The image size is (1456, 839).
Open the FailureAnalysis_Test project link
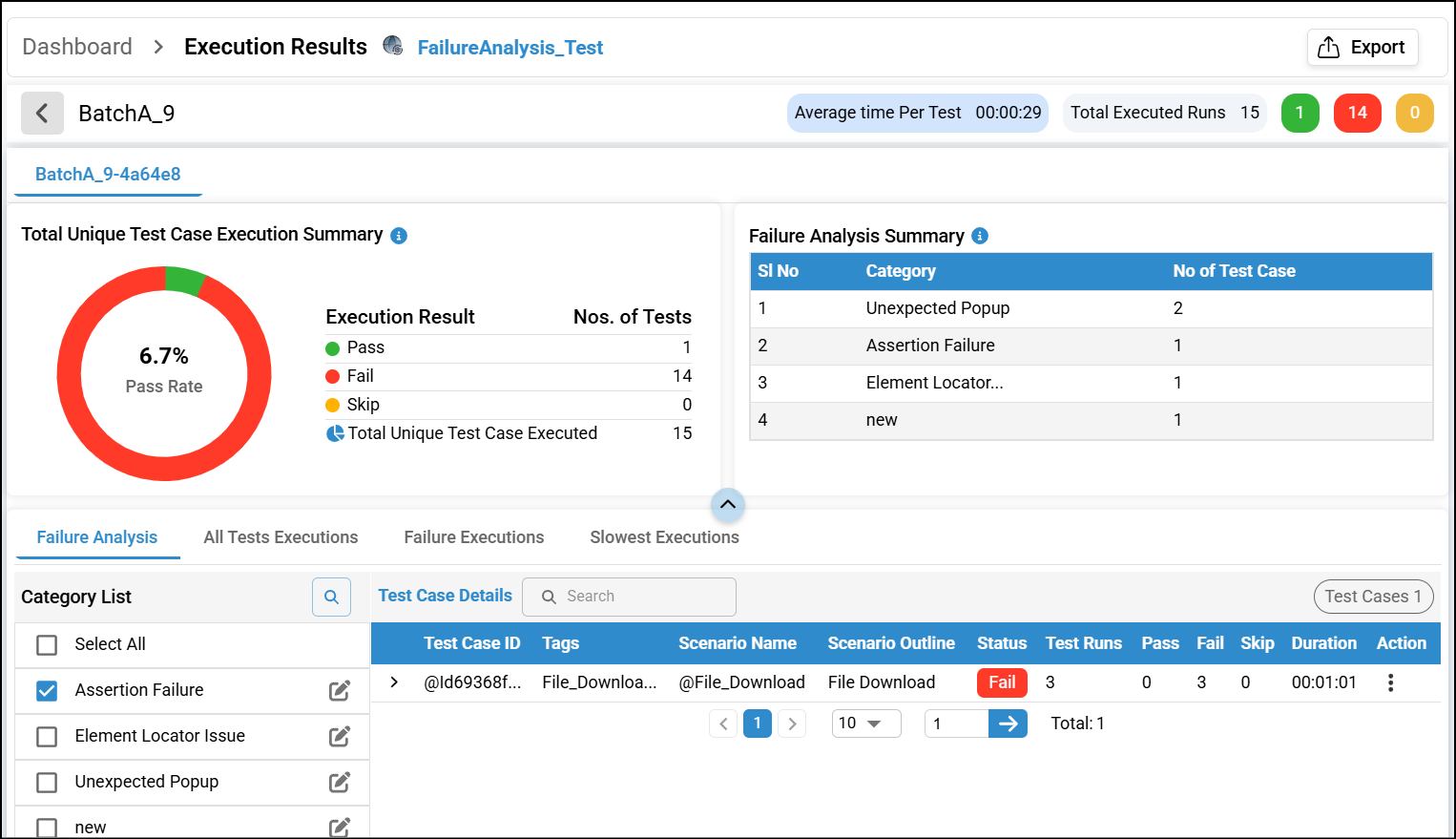(510, 48)
